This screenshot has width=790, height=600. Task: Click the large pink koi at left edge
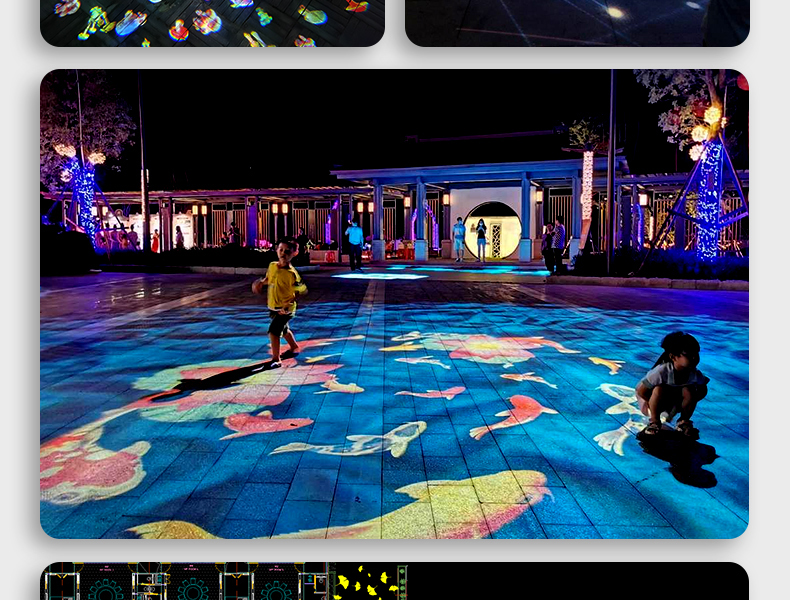(x=85, y=466)
